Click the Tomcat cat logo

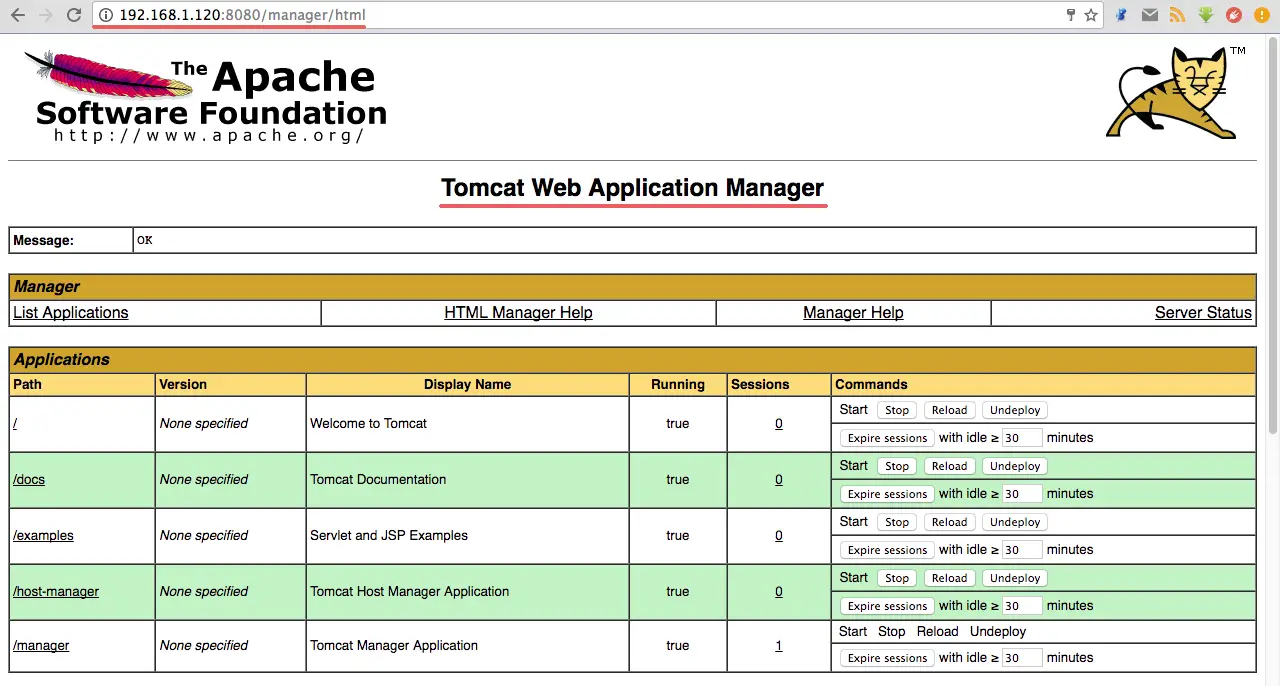click(x=1175, y=92)
